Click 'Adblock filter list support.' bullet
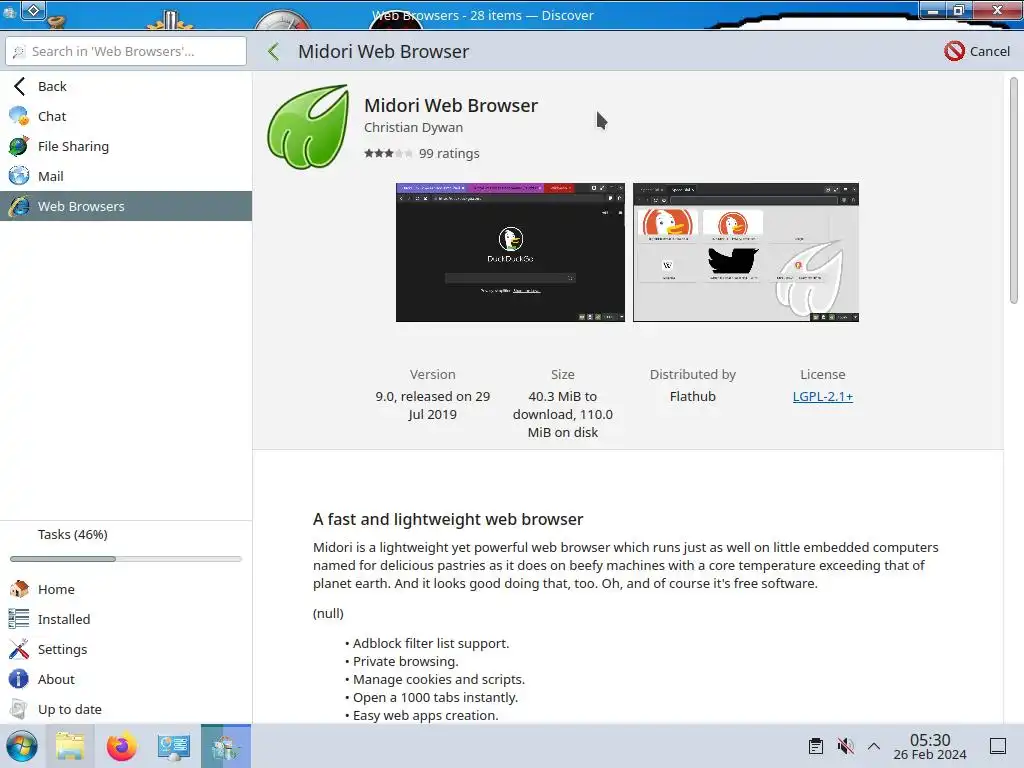1024x768 pixels. (x=431, y=643)
